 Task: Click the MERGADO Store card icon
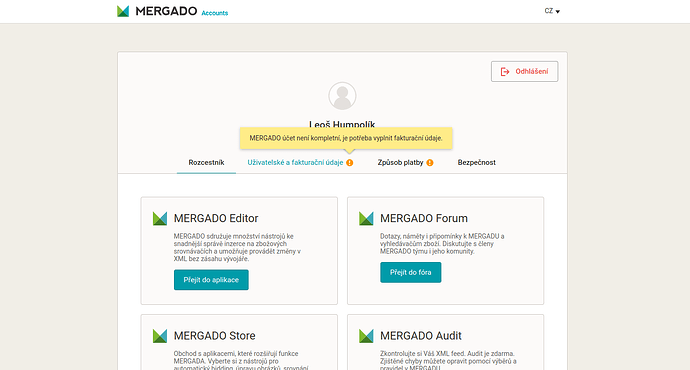pos(160,336)
